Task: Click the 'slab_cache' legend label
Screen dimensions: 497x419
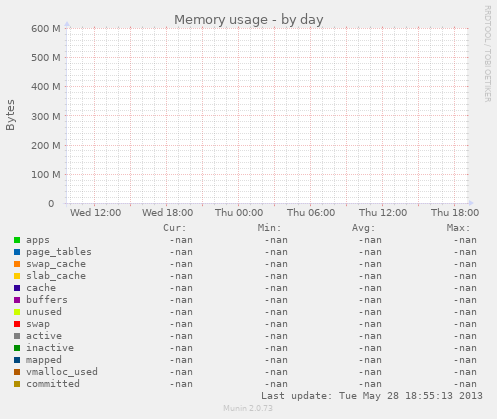Action: (56, 276)
